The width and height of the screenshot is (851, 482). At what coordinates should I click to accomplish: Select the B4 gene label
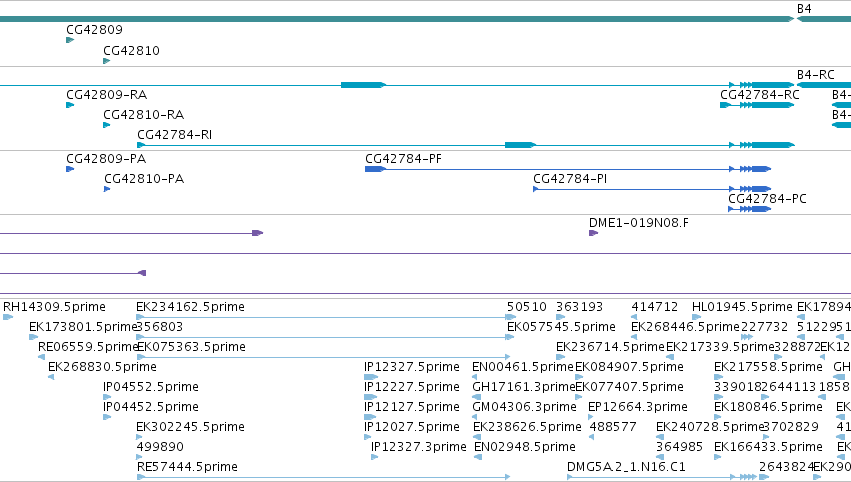[804, 9]
